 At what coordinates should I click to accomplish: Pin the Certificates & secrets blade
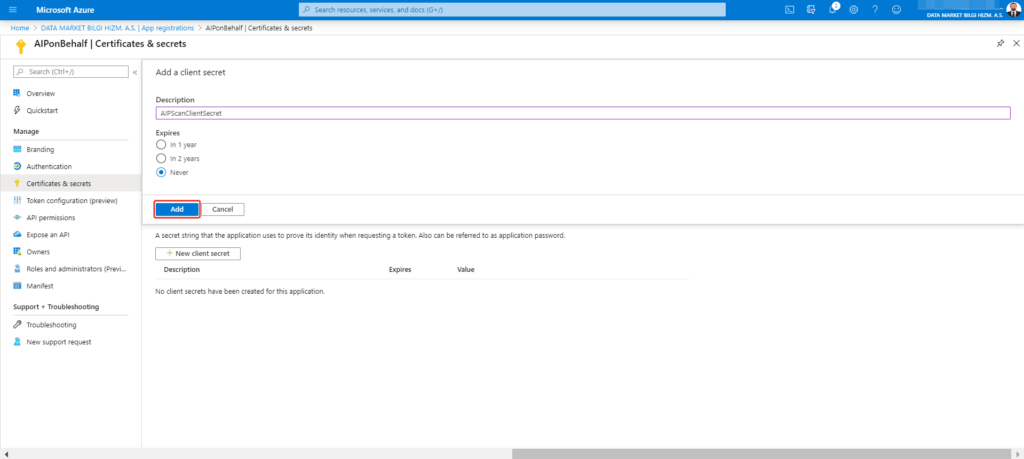[1000, 43]
